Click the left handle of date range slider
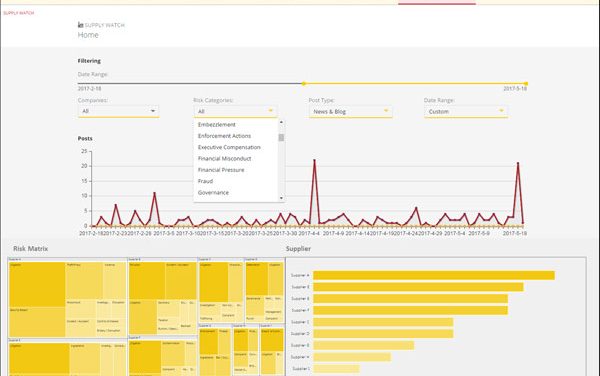 click(x=303, y=83)
